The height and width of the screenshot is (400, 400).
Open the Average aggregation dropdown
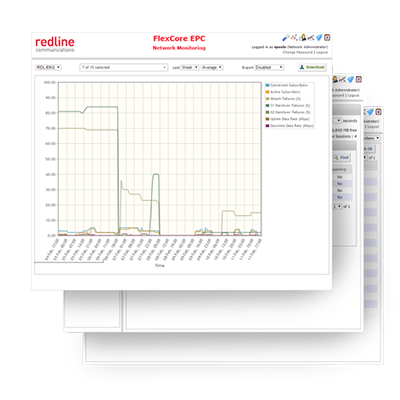point(212,67)
